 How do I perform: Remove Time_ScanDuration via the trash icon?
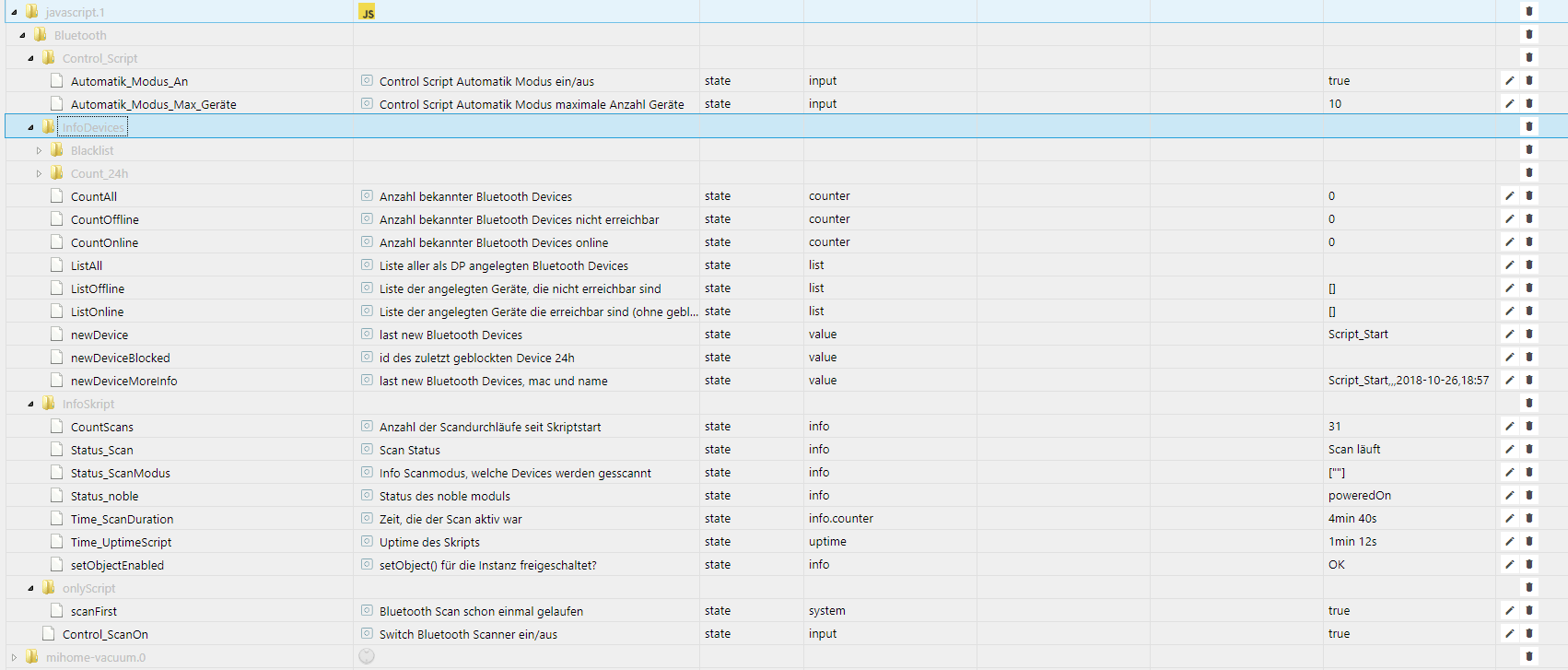(x=1529, y=519)
